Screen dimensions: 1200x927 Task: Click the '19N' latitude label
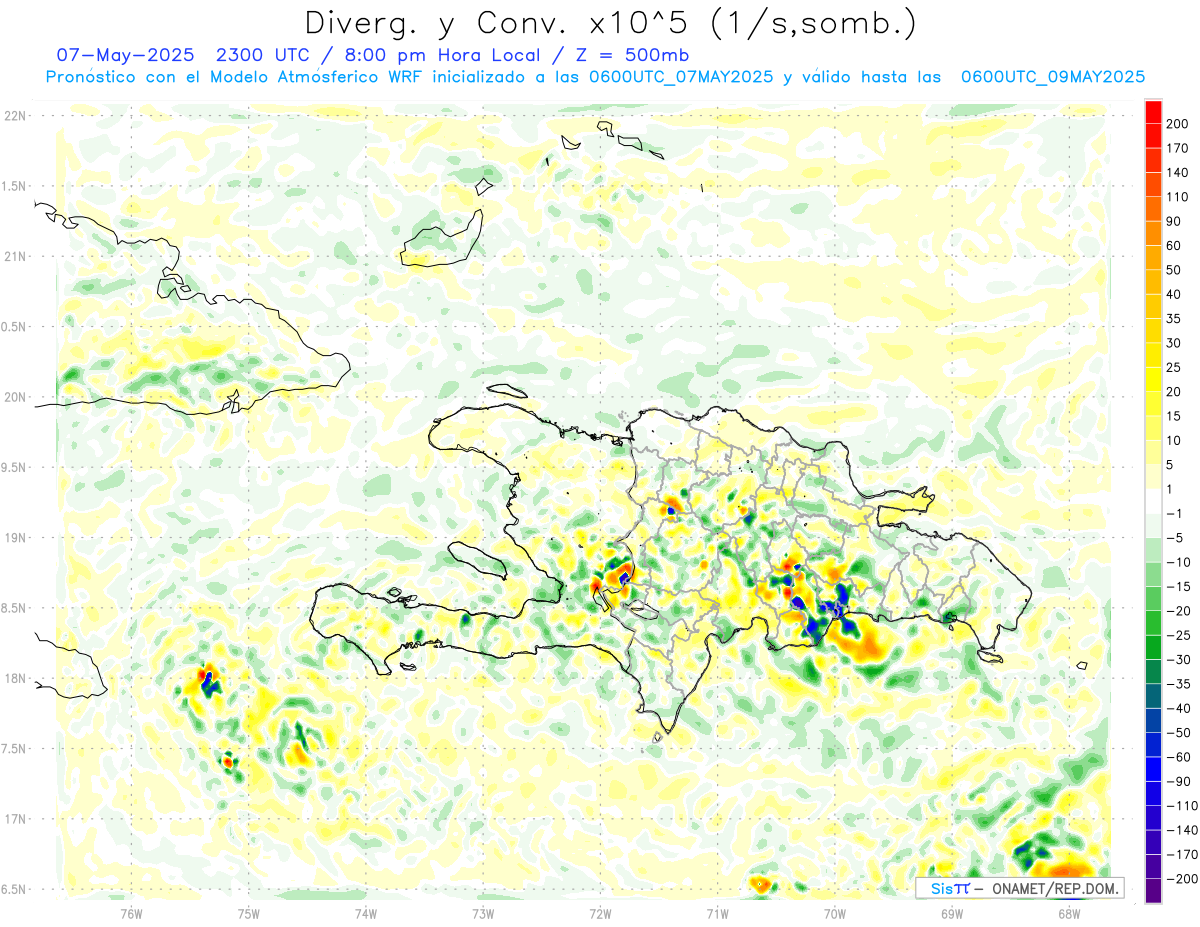tap(16, 538)
